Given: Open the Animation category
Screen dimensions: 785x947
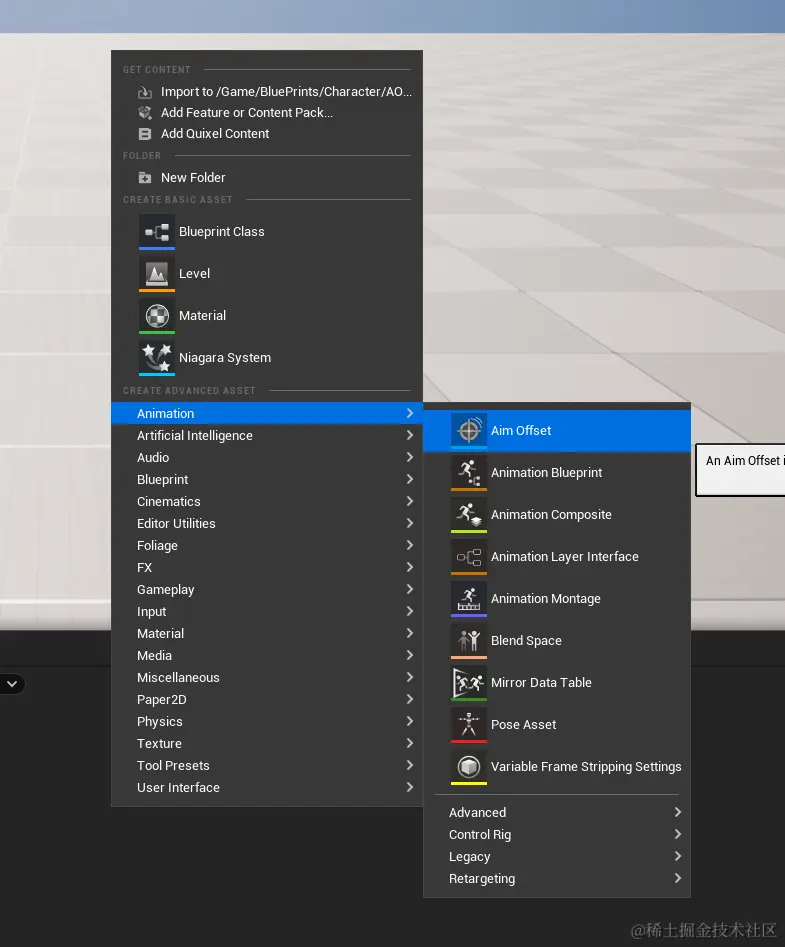Looking at the screenshot, I should click(x=267, y=414).
